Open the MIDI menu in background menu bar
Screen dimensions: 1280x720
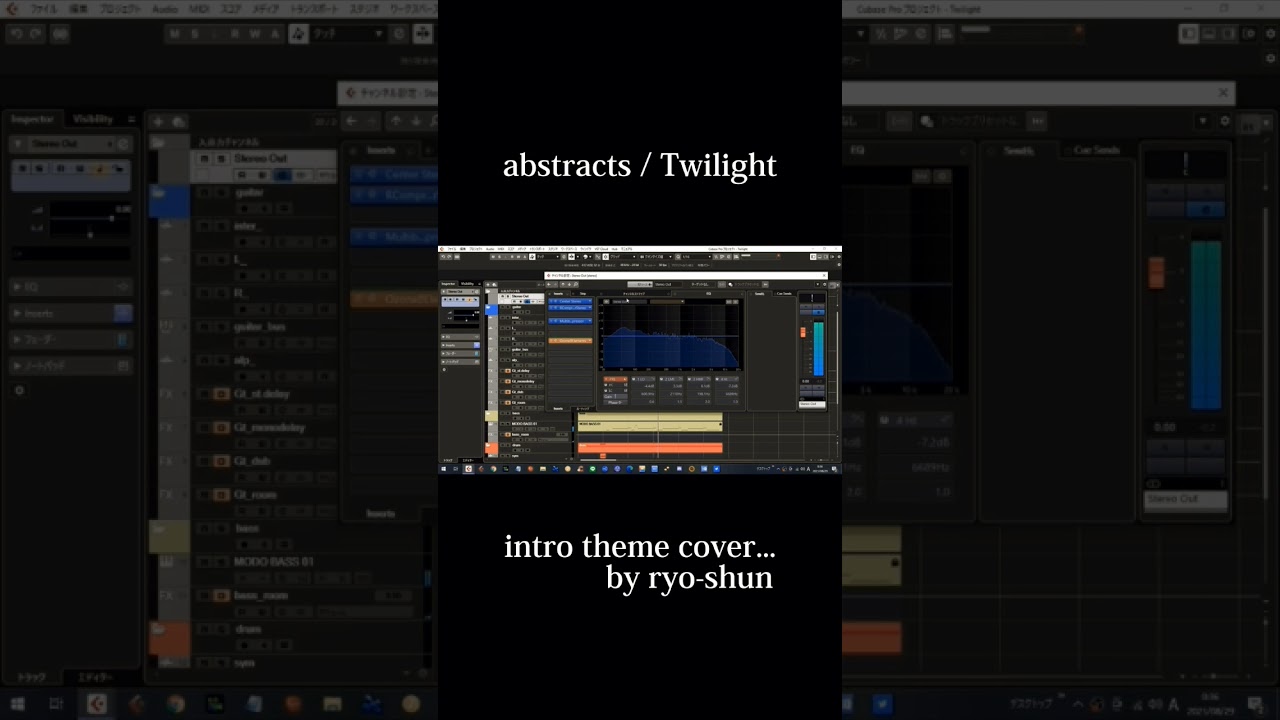(x=198, y=9)
